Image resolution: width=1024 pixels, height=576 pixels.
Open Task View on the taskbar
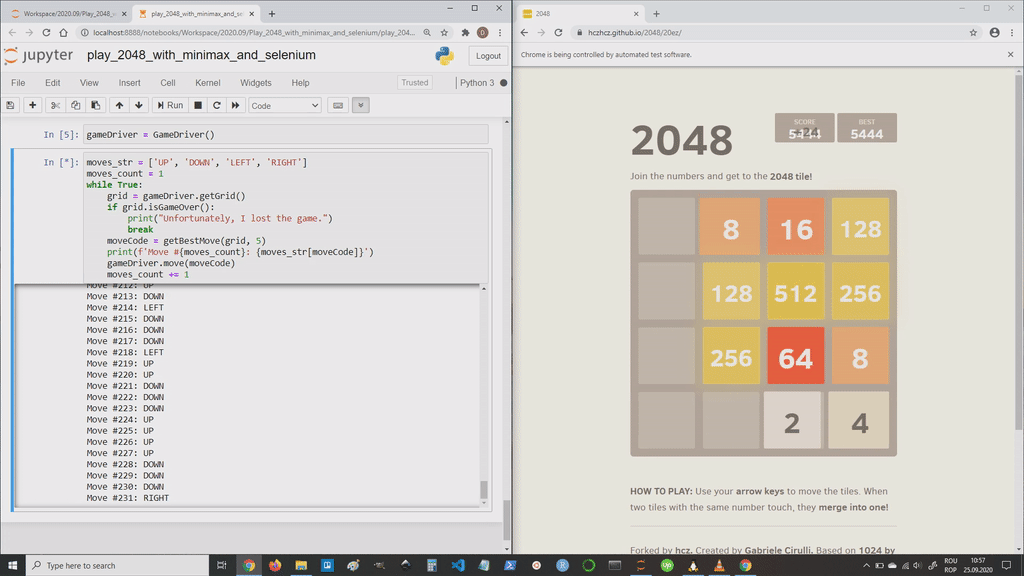(x=222, y=566)
